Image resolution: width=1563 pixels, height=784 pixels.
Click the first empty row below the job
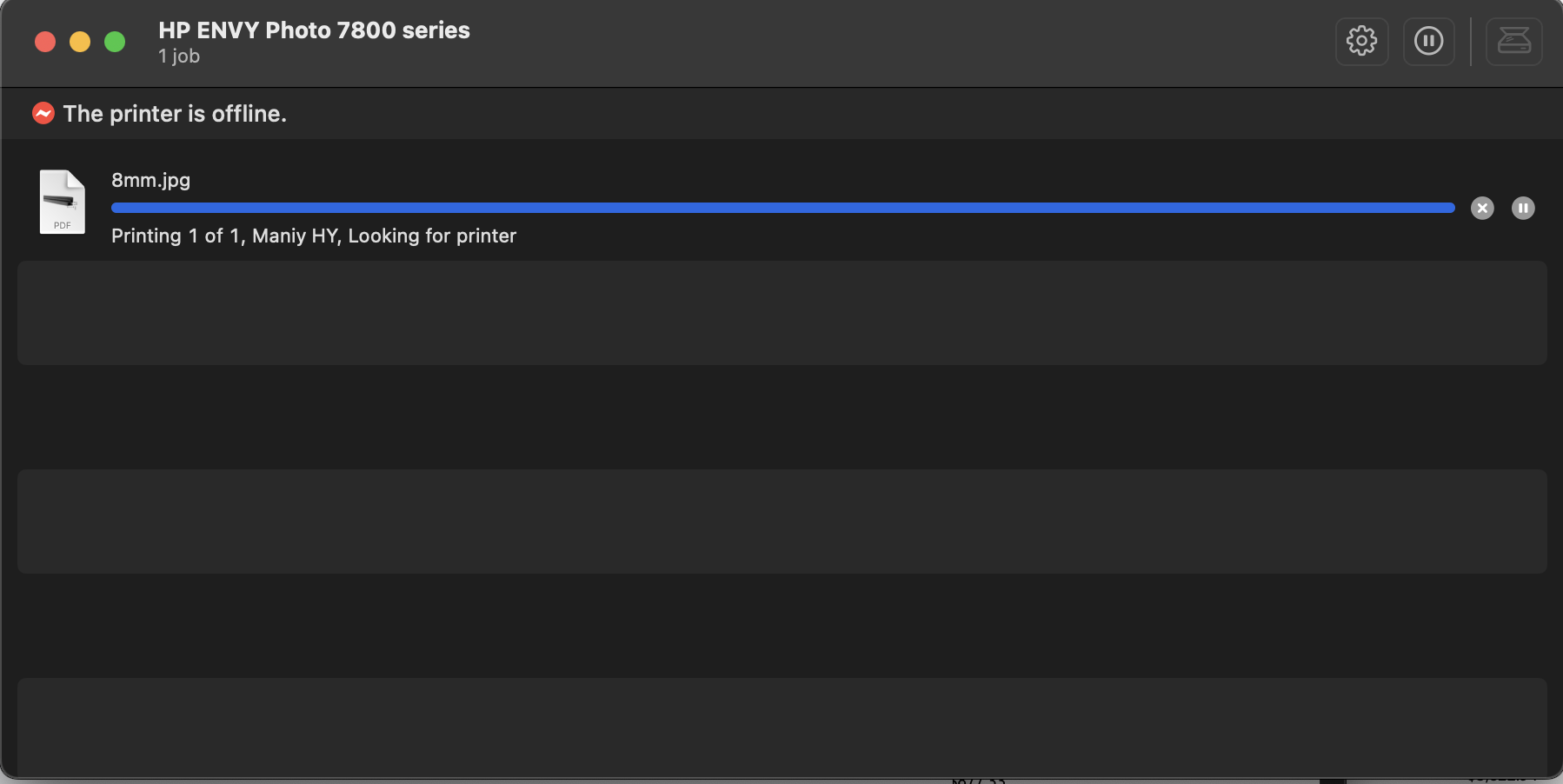(781, 313)
